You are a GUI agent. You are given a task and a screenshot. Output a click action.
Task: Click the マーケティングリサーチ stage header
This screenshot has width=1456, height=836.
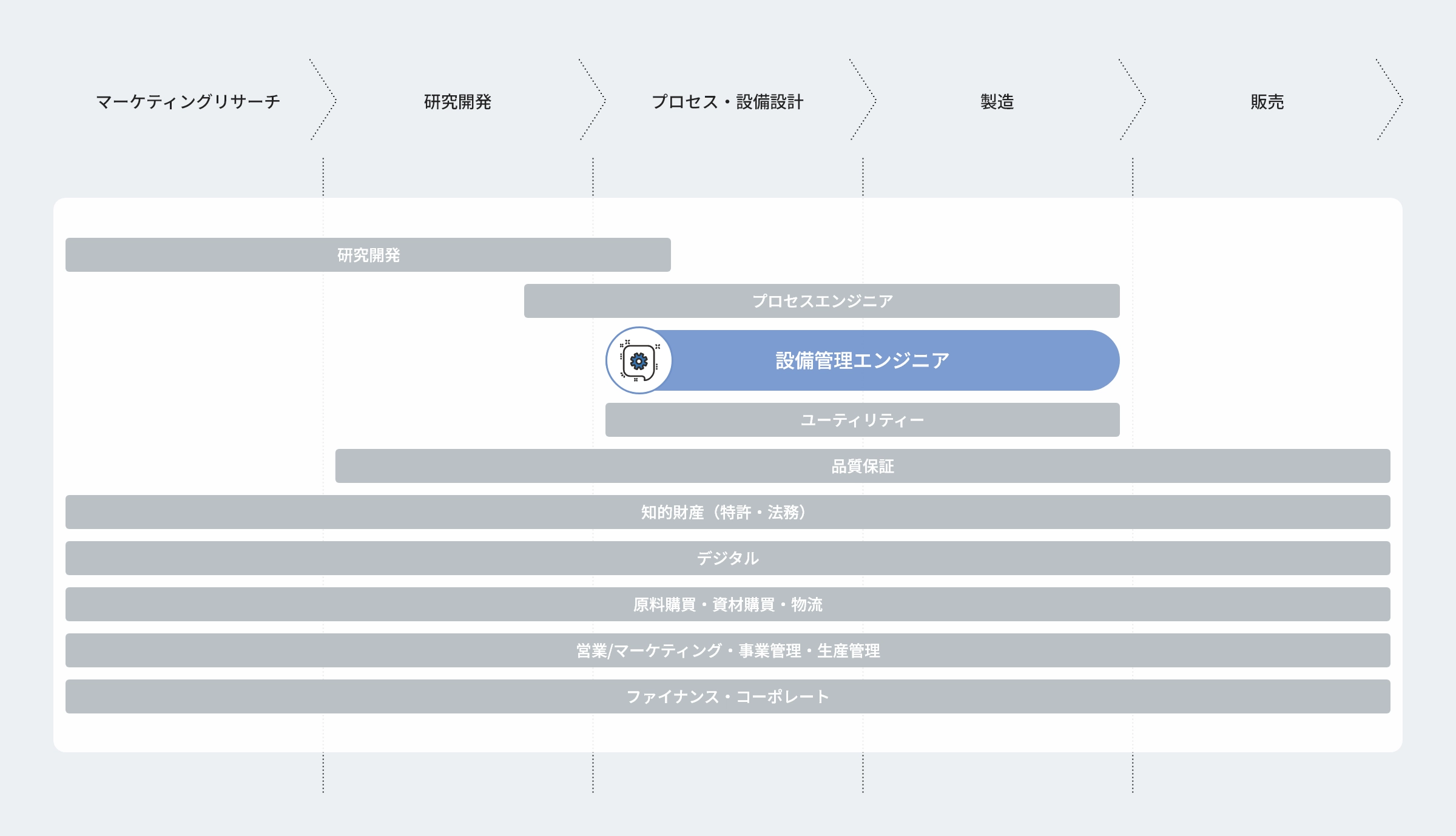click(x=188, y=101)
